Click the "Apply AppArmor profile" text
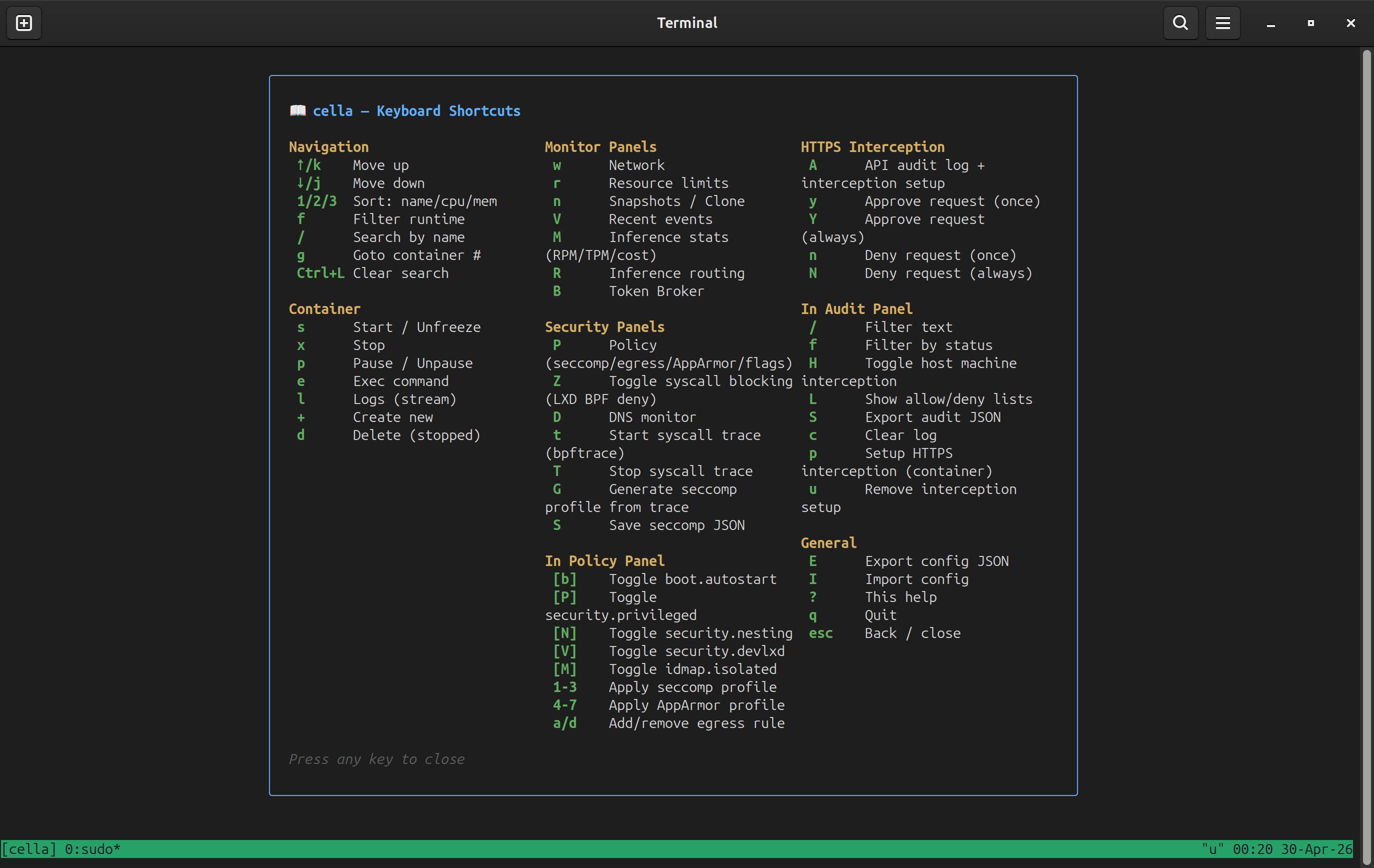Screen dimensions: 1374x868 (x=696, y=705)
